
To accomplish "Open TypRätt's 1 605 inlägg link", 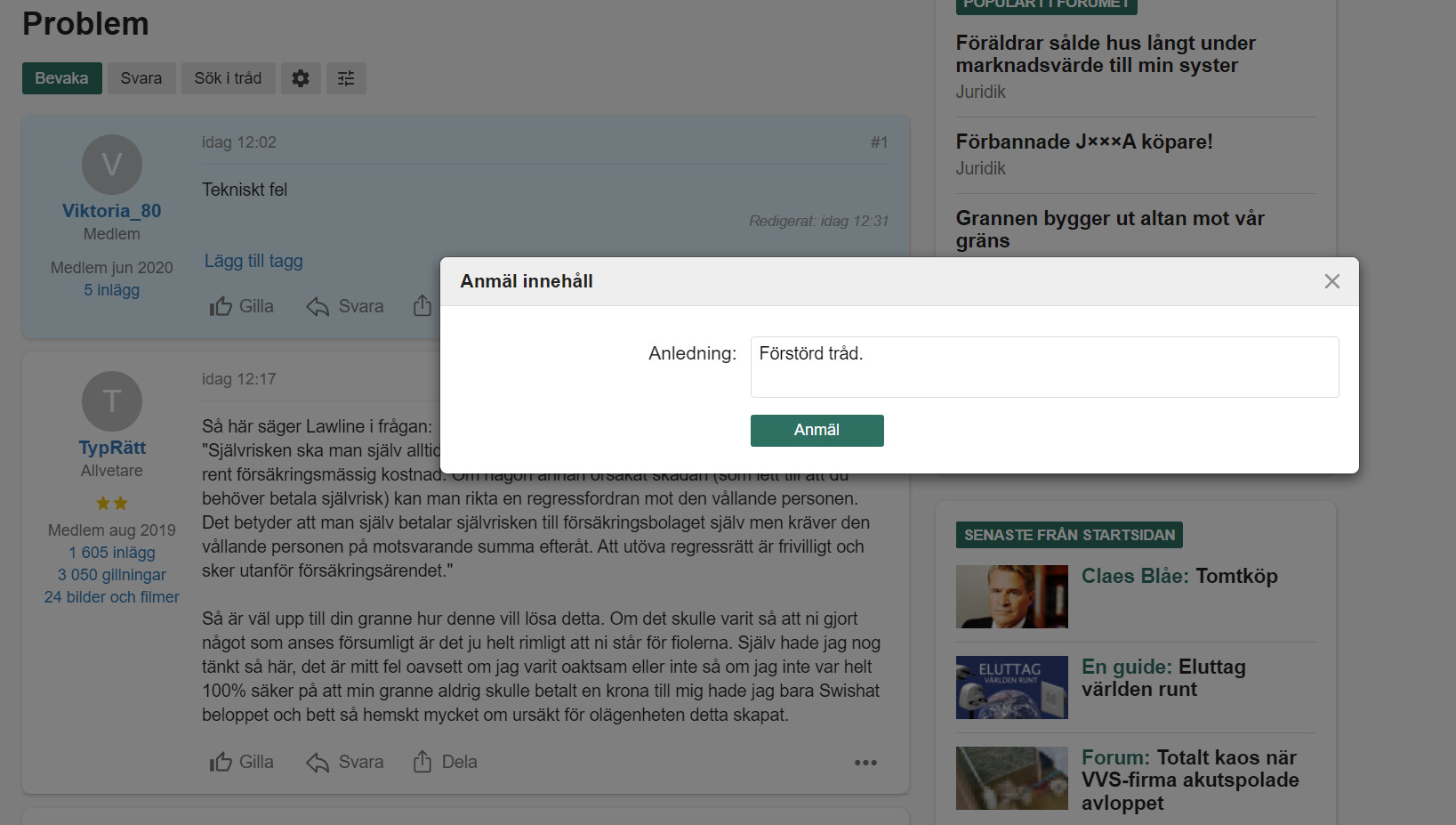I will pyautogui.click(x=112, y=553).
